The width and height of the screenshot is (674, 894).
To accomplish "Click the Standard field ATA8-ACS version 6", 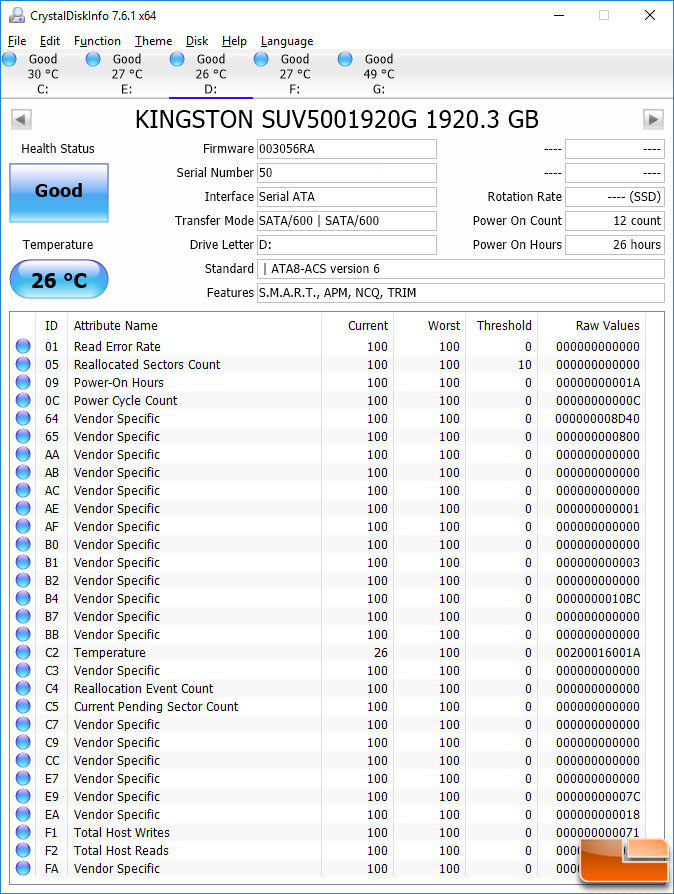I will coord(461,269).
